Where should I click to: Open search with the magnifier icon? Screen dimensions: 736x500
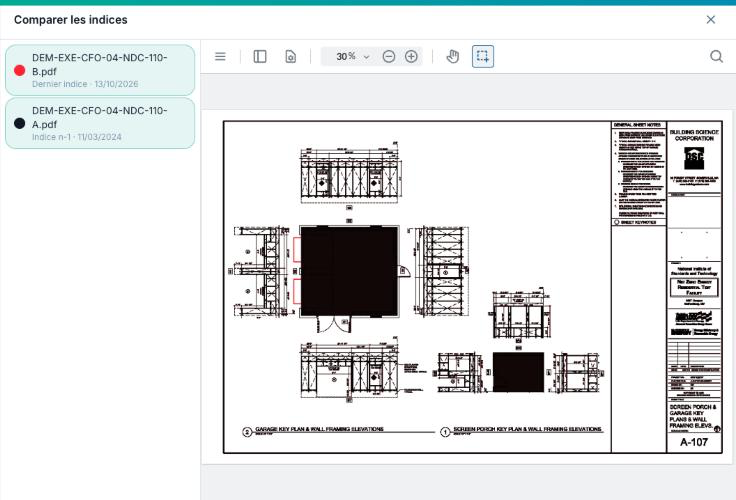716,57
